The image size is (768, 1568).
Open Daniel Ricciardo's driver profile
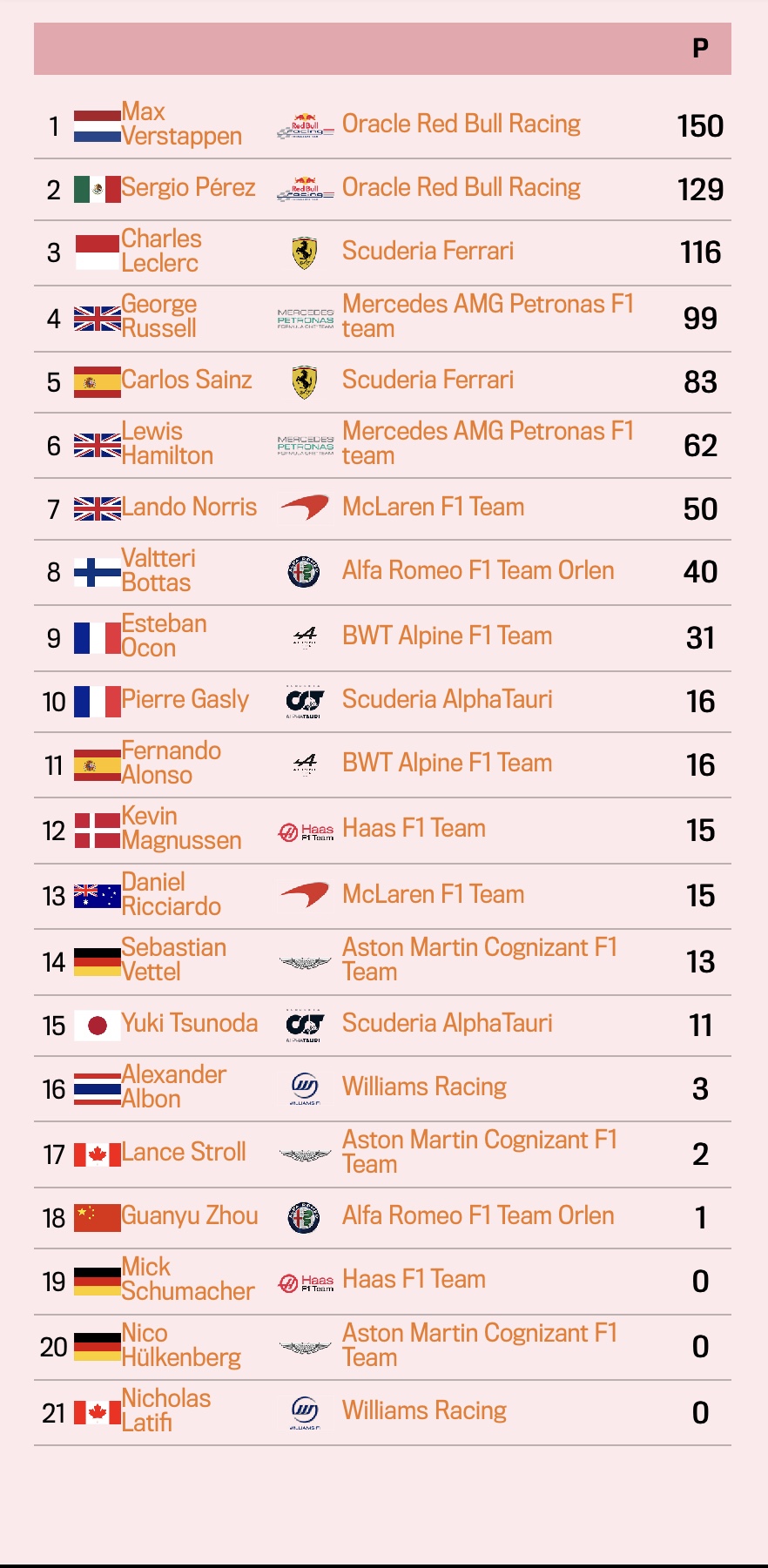[171, 894]
